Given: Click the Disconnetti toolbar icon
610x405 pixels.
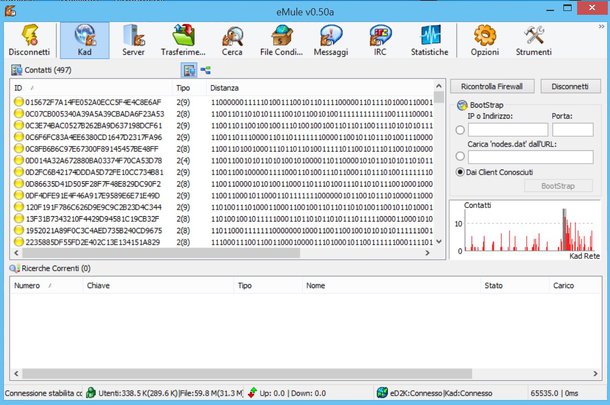Looking at the screenshot, I should pyautogui.click(x=30, y=40).
